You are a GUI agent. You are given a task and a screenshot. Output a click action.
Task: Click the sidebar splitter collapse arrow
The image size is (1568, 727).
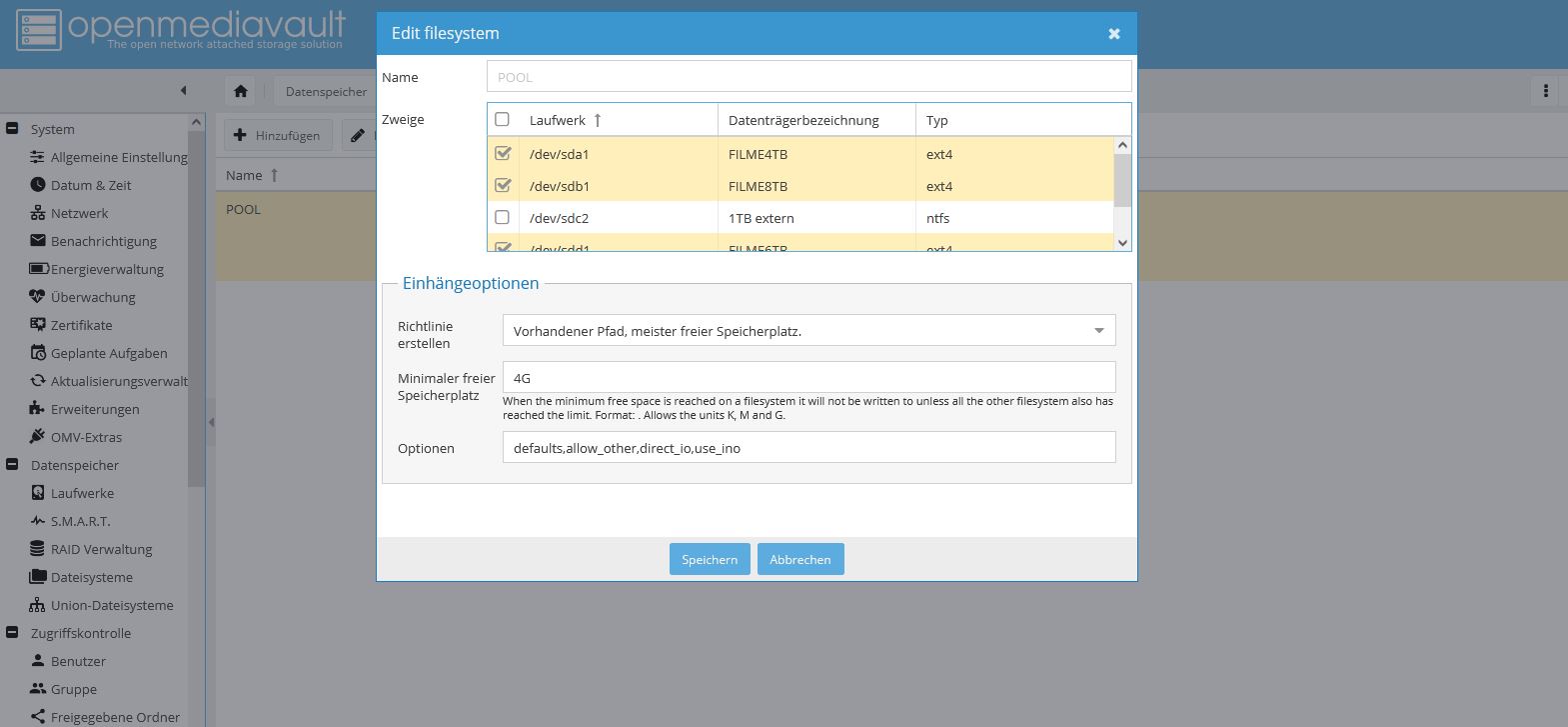coord(211,422)
